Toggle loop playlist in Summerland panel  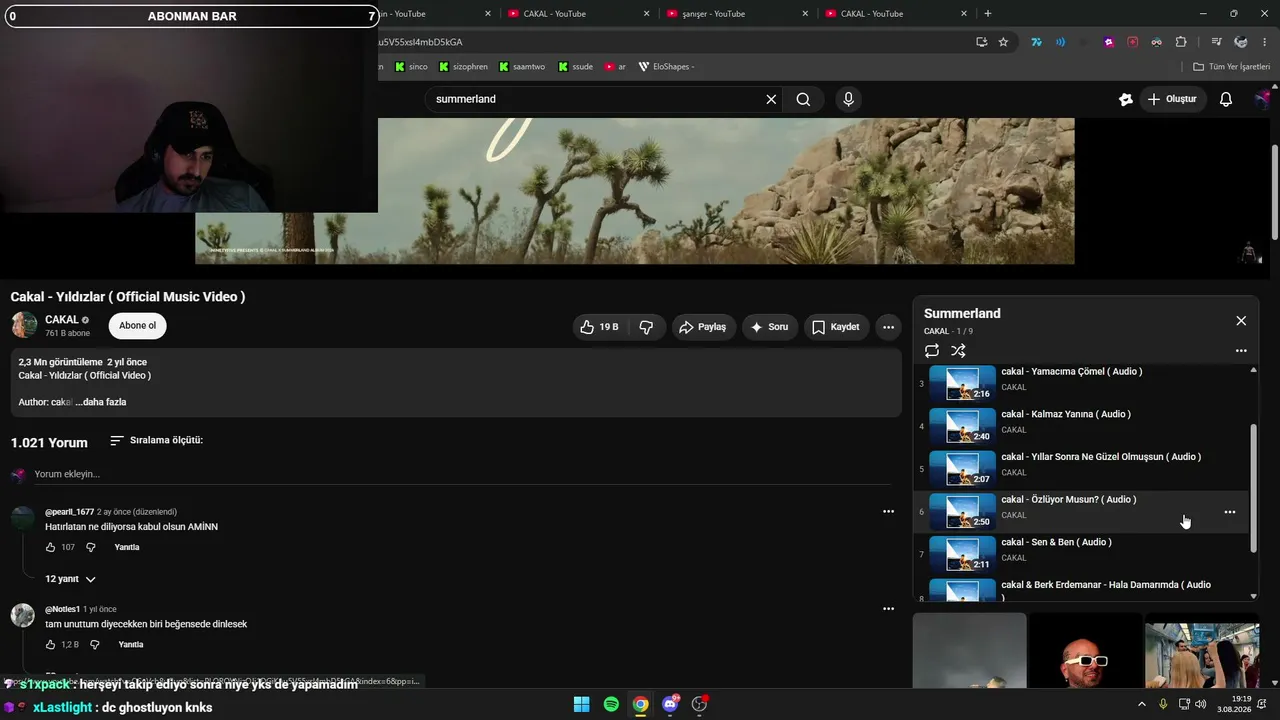pyautogui.click(x=932, y=351)
